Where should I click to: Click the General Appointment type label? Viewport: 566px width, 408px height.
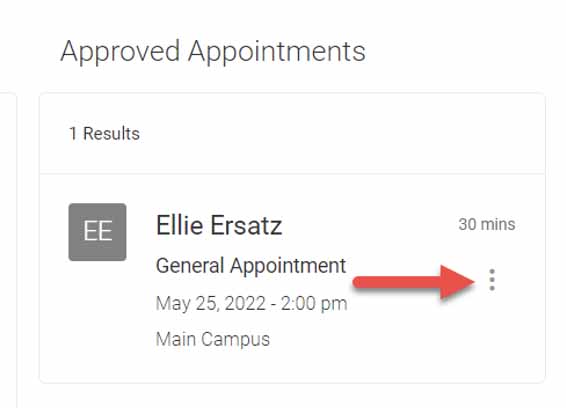pyautogui.click(x=251, y=266)
